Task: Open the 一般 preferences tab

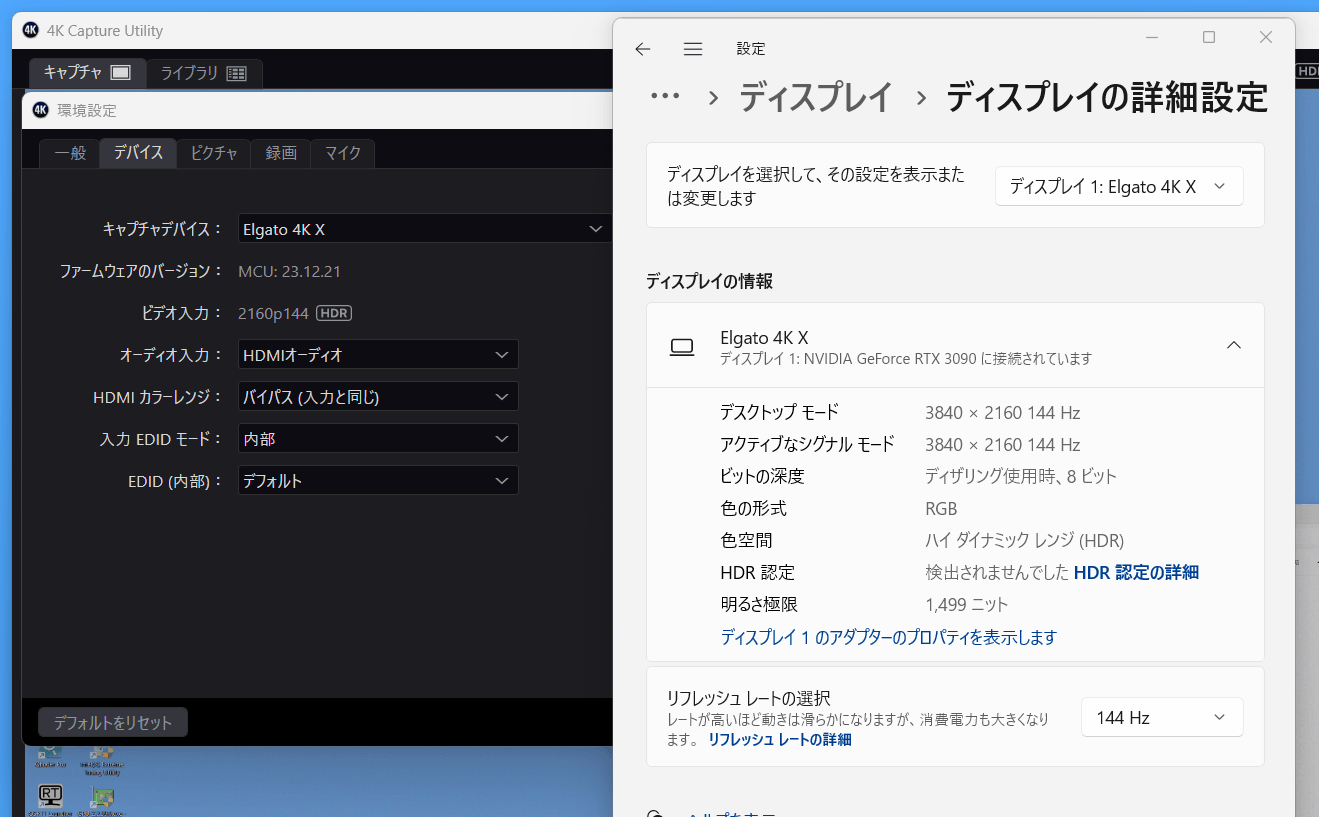Action: pos(70,153)
